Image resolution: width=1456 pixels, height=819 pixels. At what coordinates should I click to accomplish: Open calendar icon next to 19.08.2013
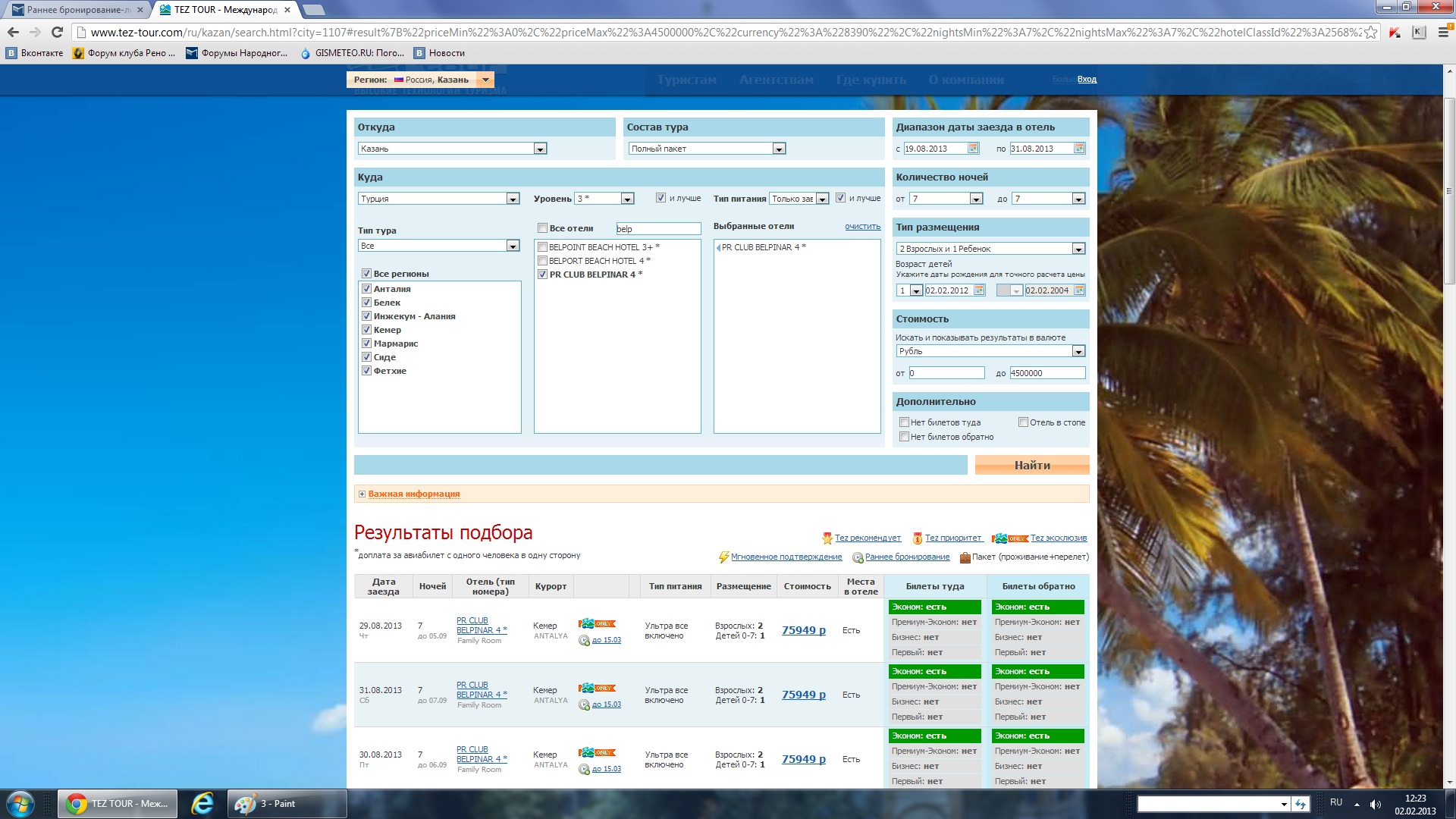pos(974,149)
